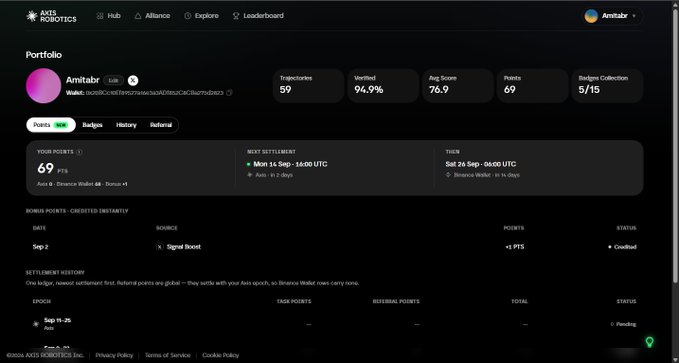The image size is (679, 363).
Task: Click the Sep 2 date cell
Action: tap(40, 247)
